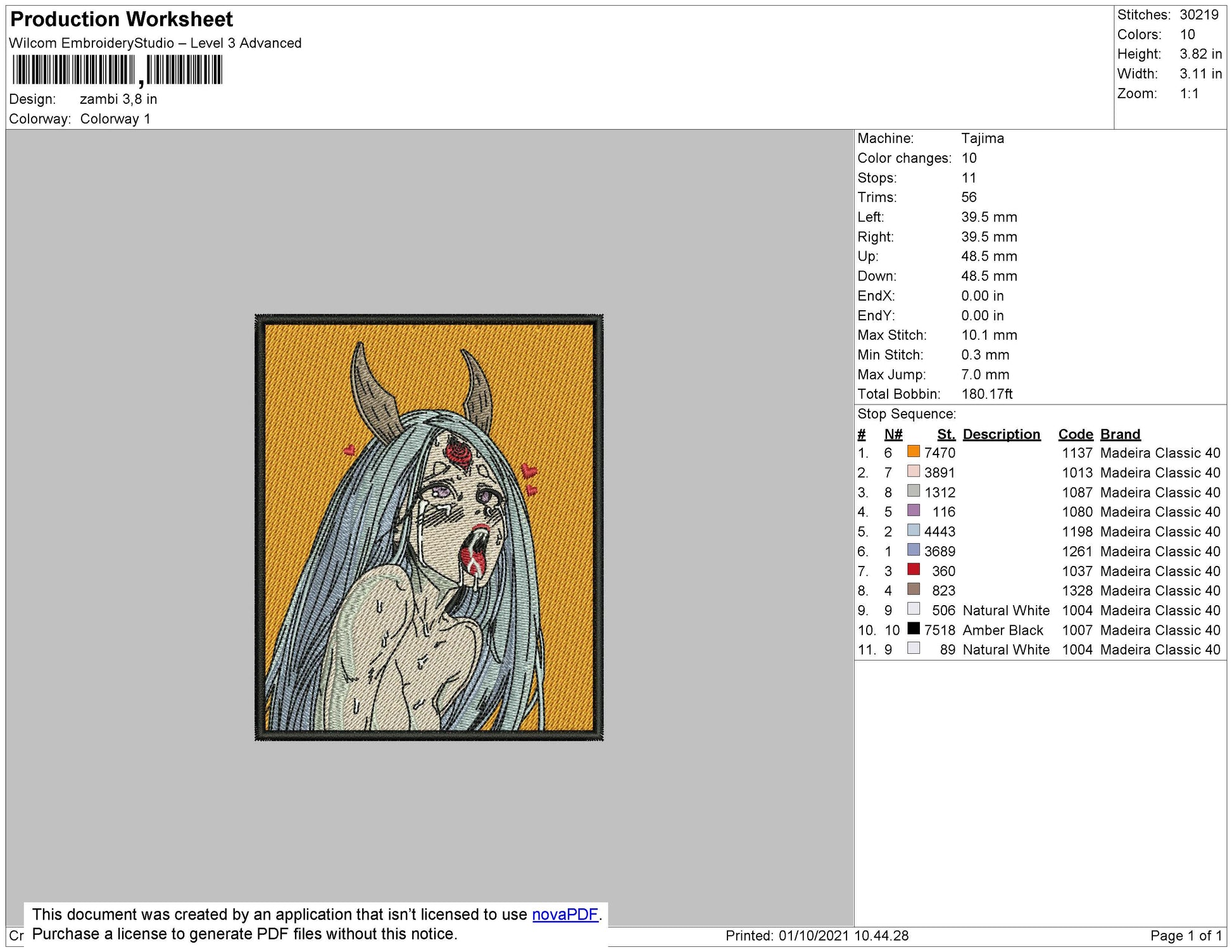
Task: Click the stitch count '7518'
Action: 940,630
